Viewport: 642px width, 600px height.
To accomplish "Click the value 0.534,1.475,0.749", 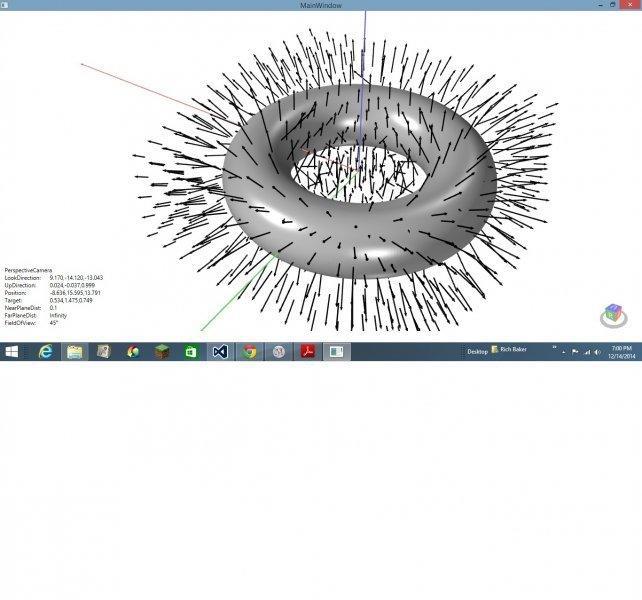I will pos(71,300).
